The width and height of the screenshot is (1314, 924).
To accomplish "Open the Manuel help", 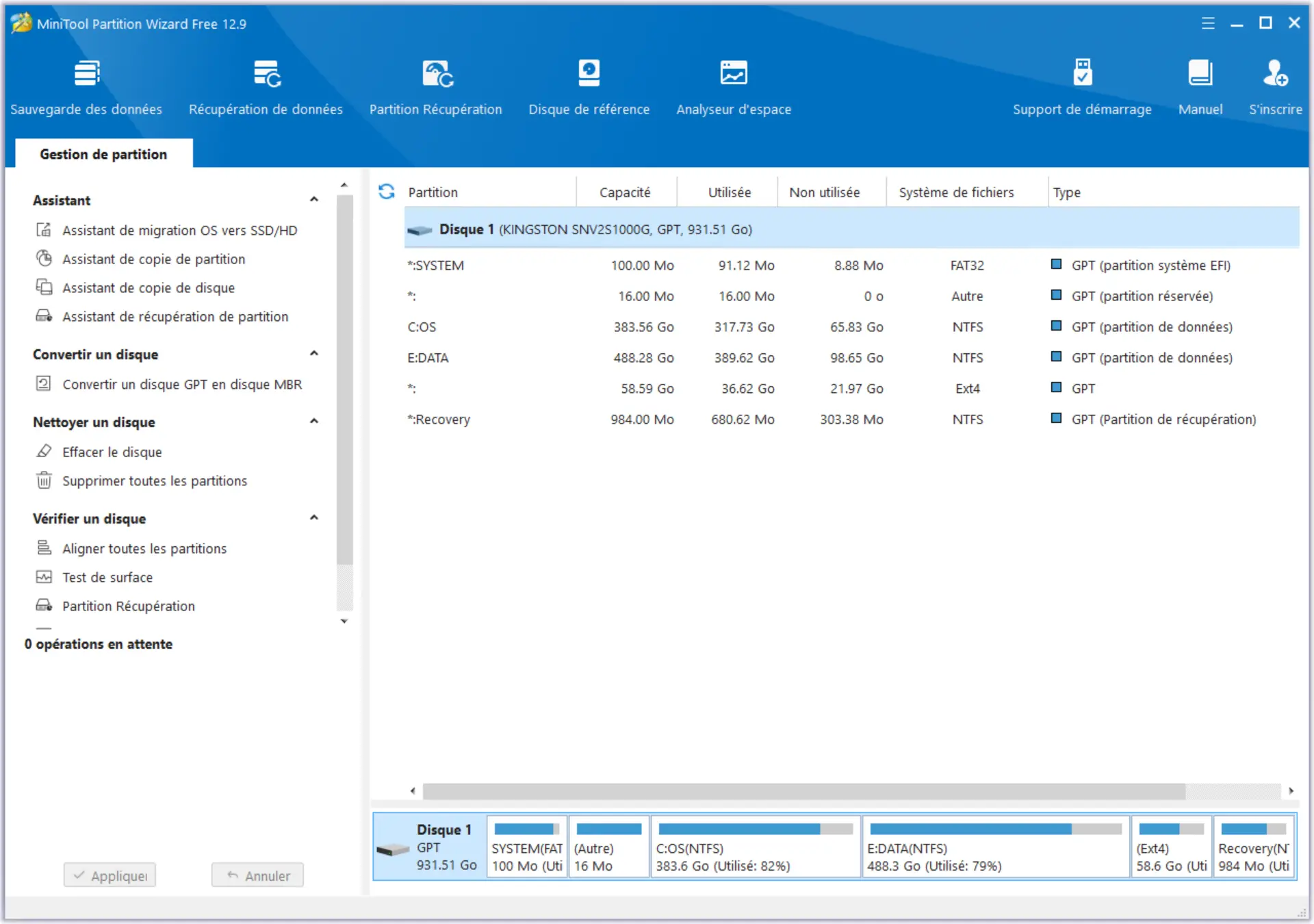I will point(1200,88).
